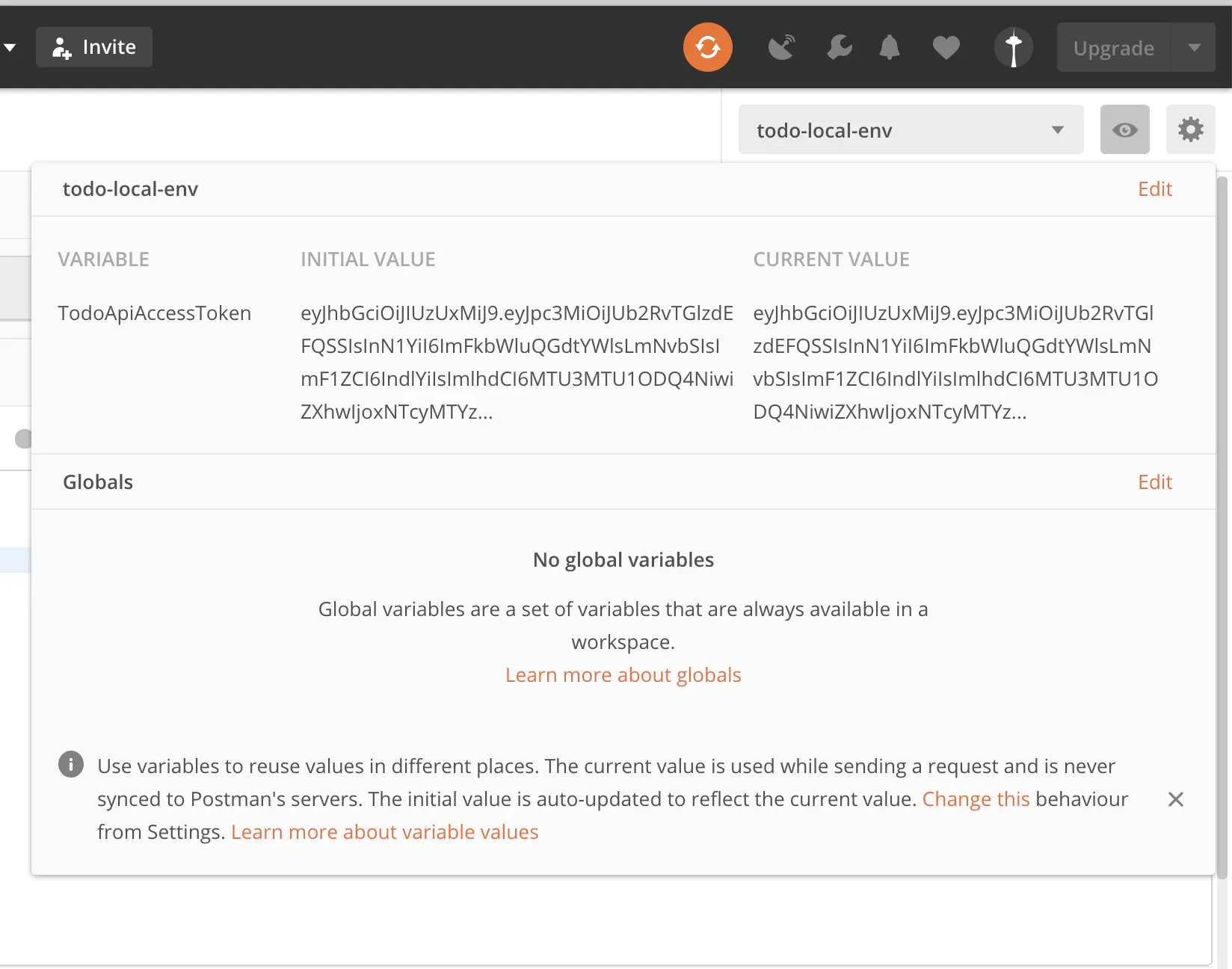Click the Invite button

(94, 47)
